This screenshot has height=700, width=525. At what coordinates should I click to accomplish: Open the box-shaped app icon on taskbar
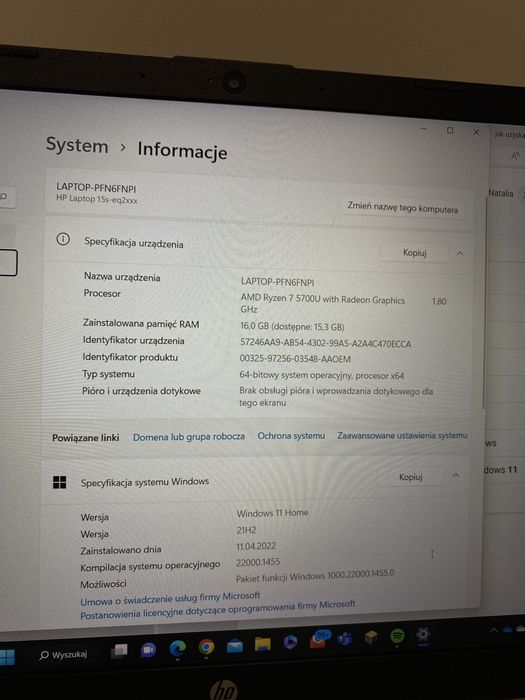coord(371,638)
